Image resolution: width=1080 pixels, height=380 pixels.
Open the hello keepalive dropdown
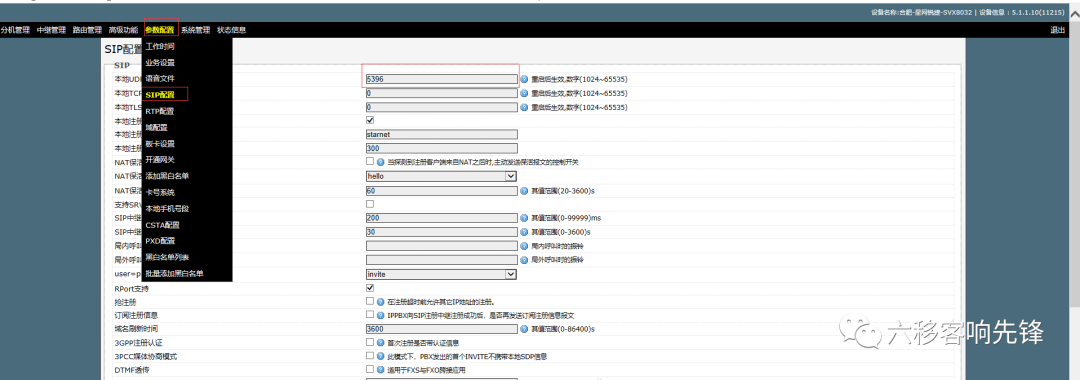tap(441, 176)
